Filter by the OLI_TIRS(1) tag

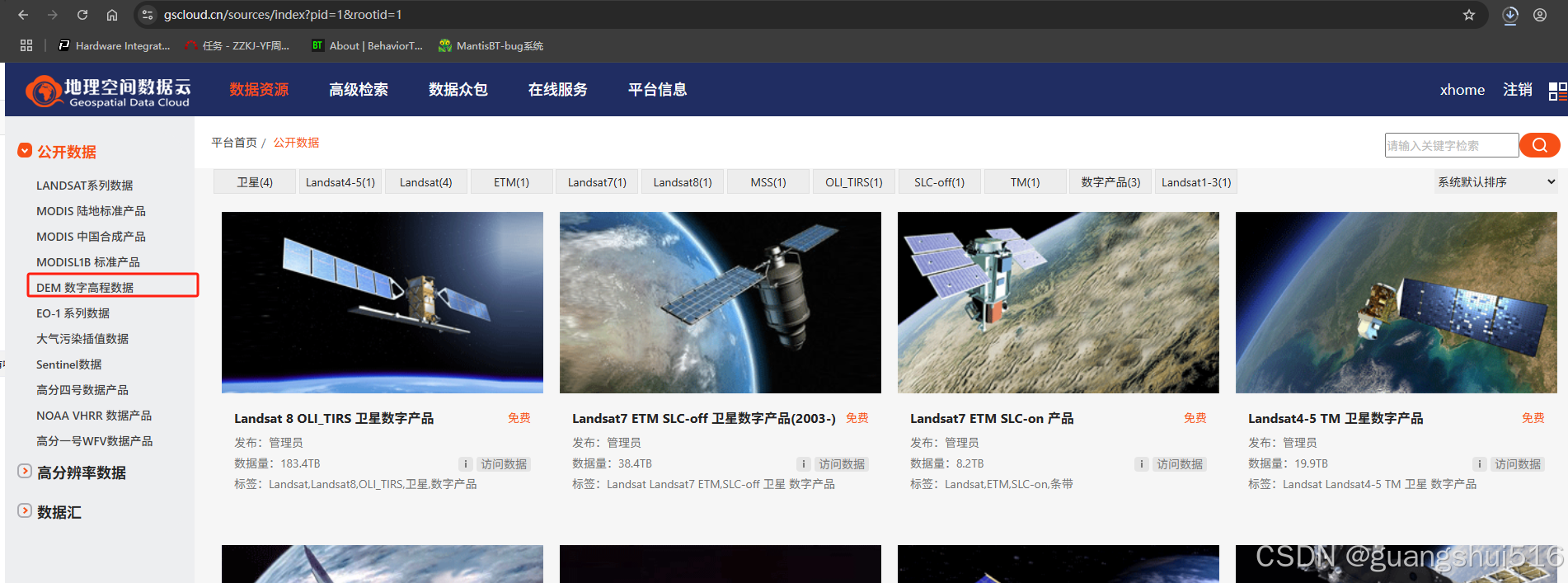pyautogui.click(x=855, y=182)
